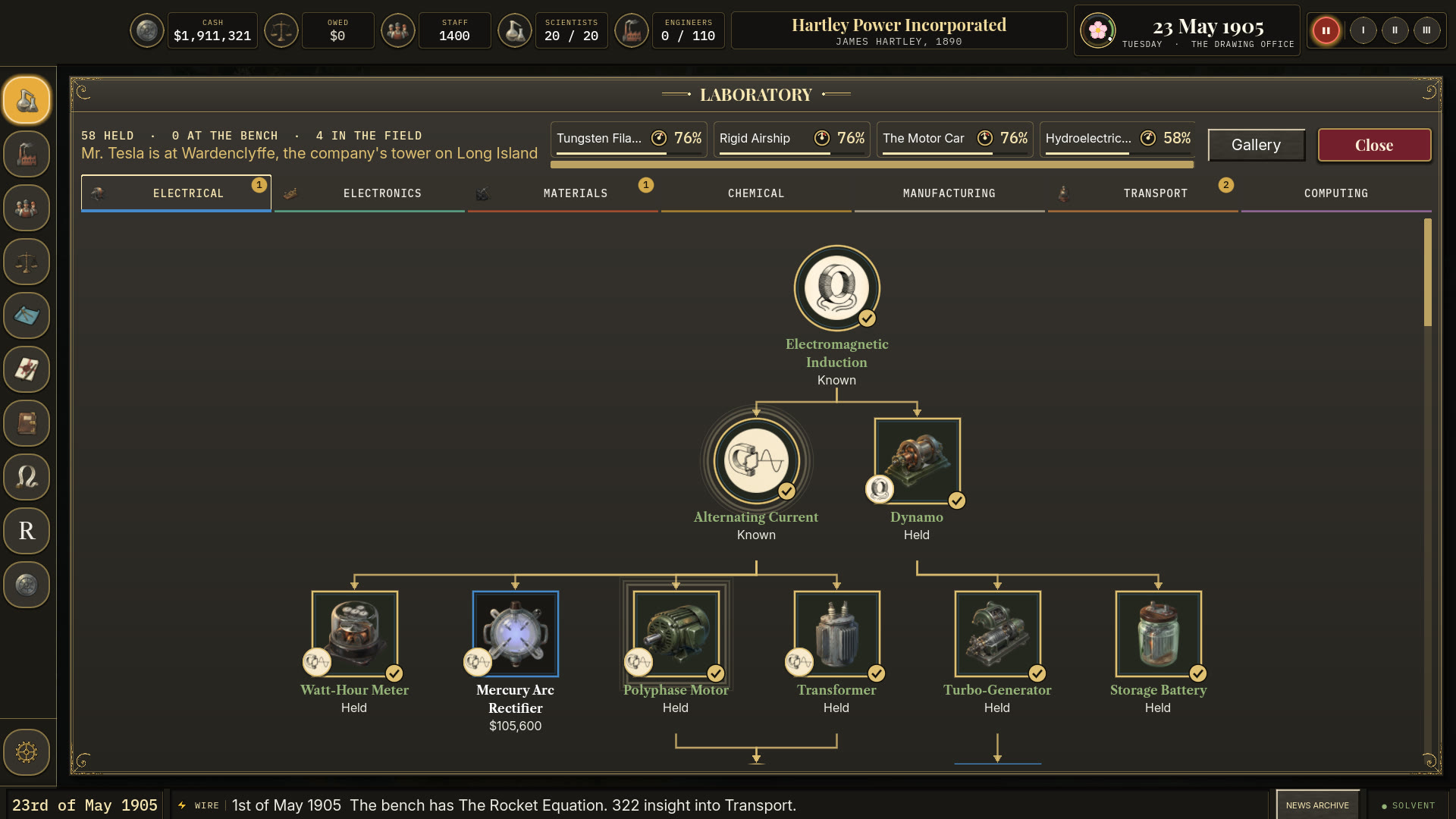Click the scientists flask icon in top bar
Viewport: 1456px width, 819px height.
[x=515, y=31]
